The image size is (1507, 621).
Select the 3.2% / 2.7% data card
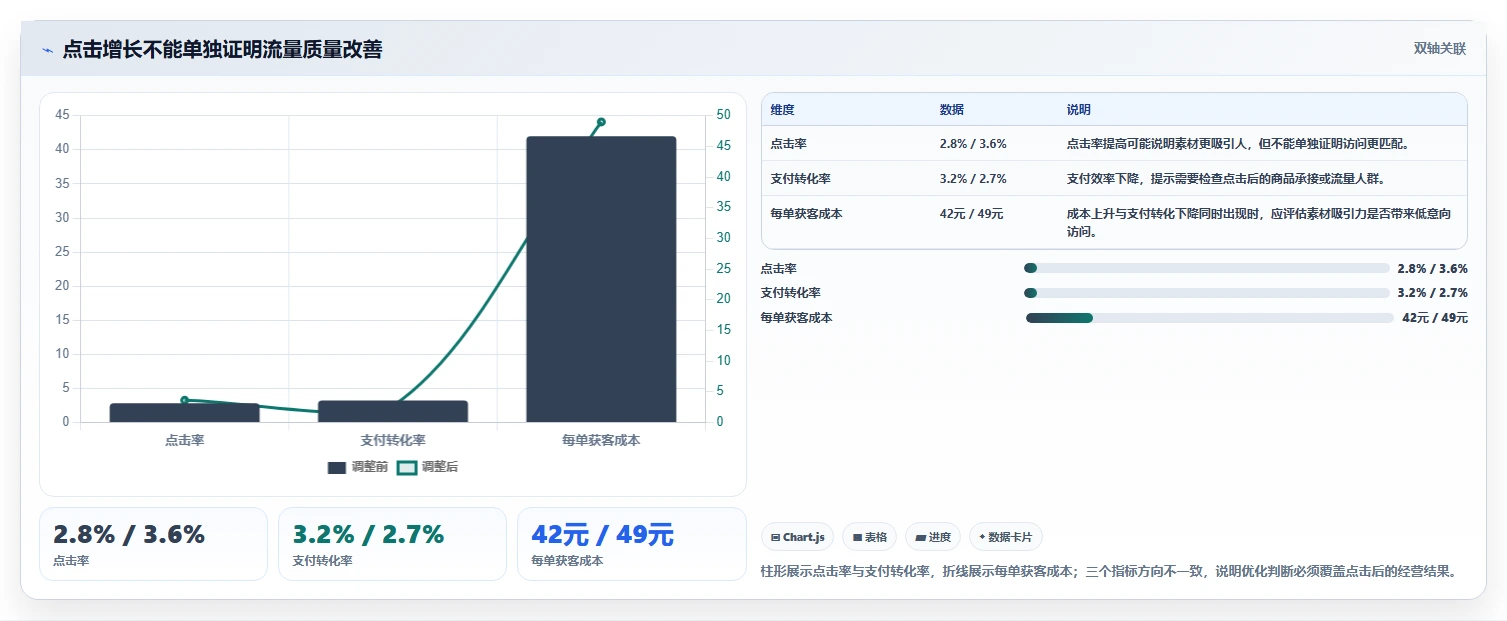(392, 544)
